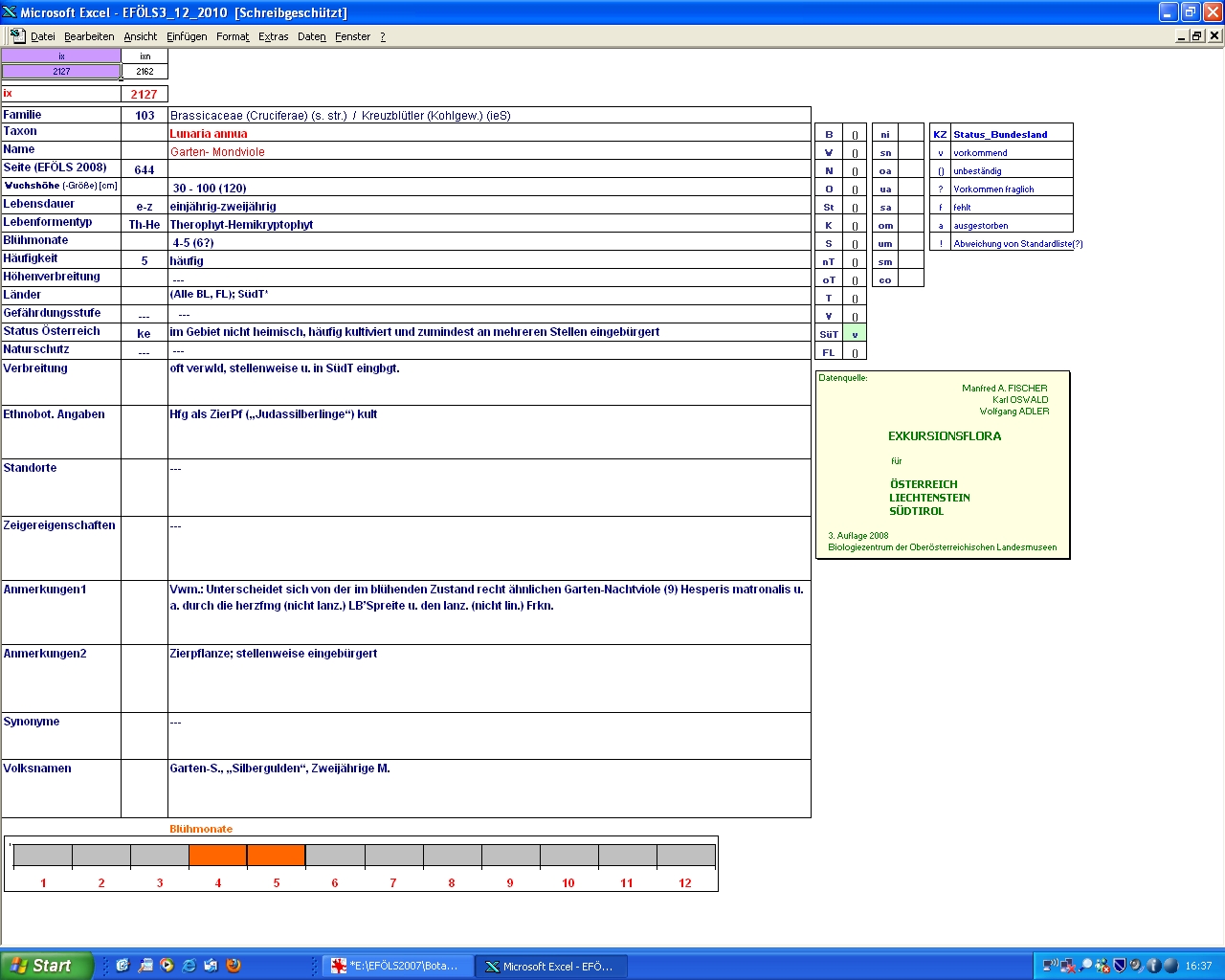Image resolution: width=1225 pixels, height=980 pixels.
Task: Open the Einfügen menu
Action: [187, 36]
